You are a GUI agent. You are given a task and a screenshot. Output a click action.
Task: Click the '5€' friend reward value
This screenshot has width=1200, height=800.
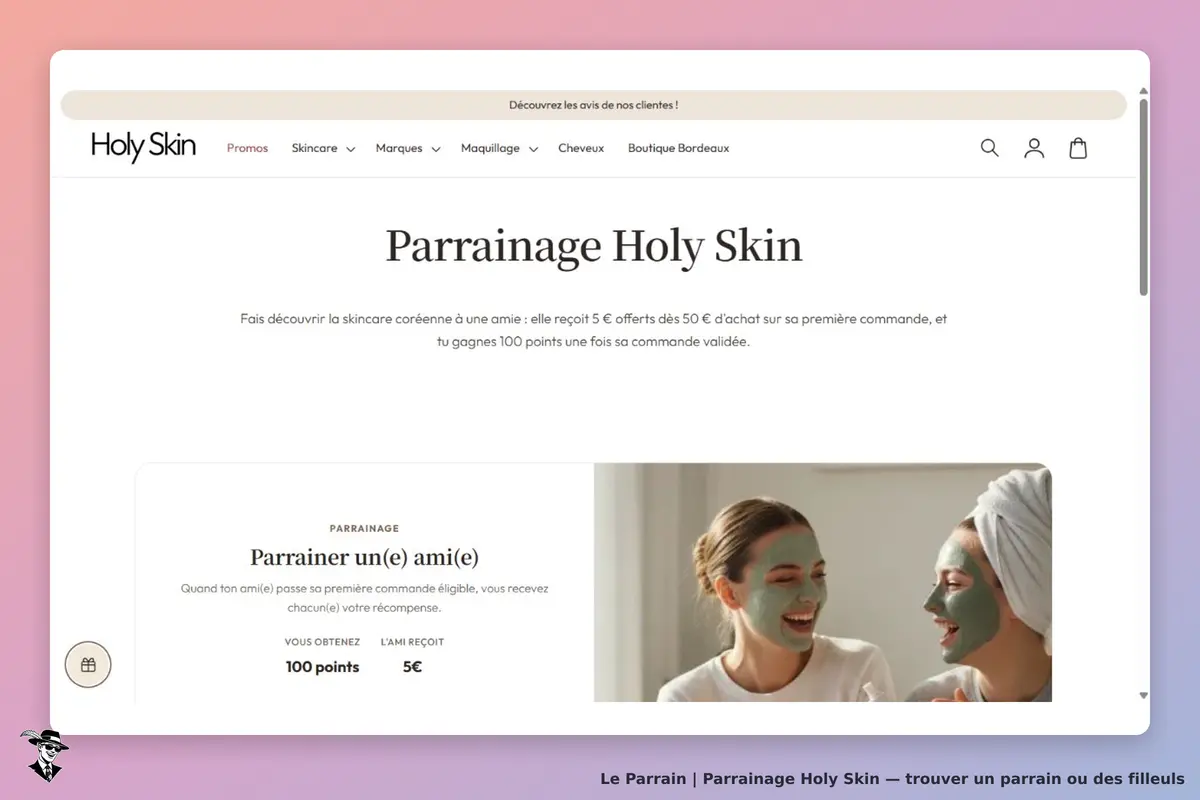point(412,667)
